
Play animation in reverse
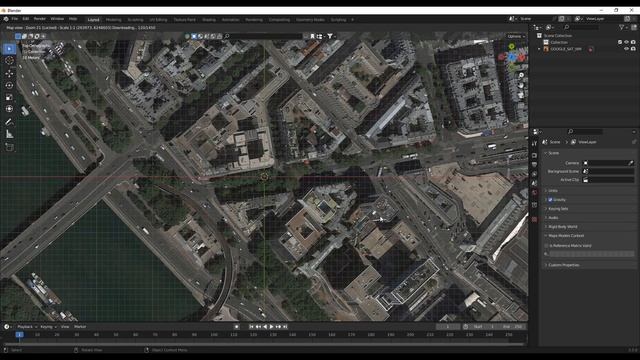(x=265, y=327)
